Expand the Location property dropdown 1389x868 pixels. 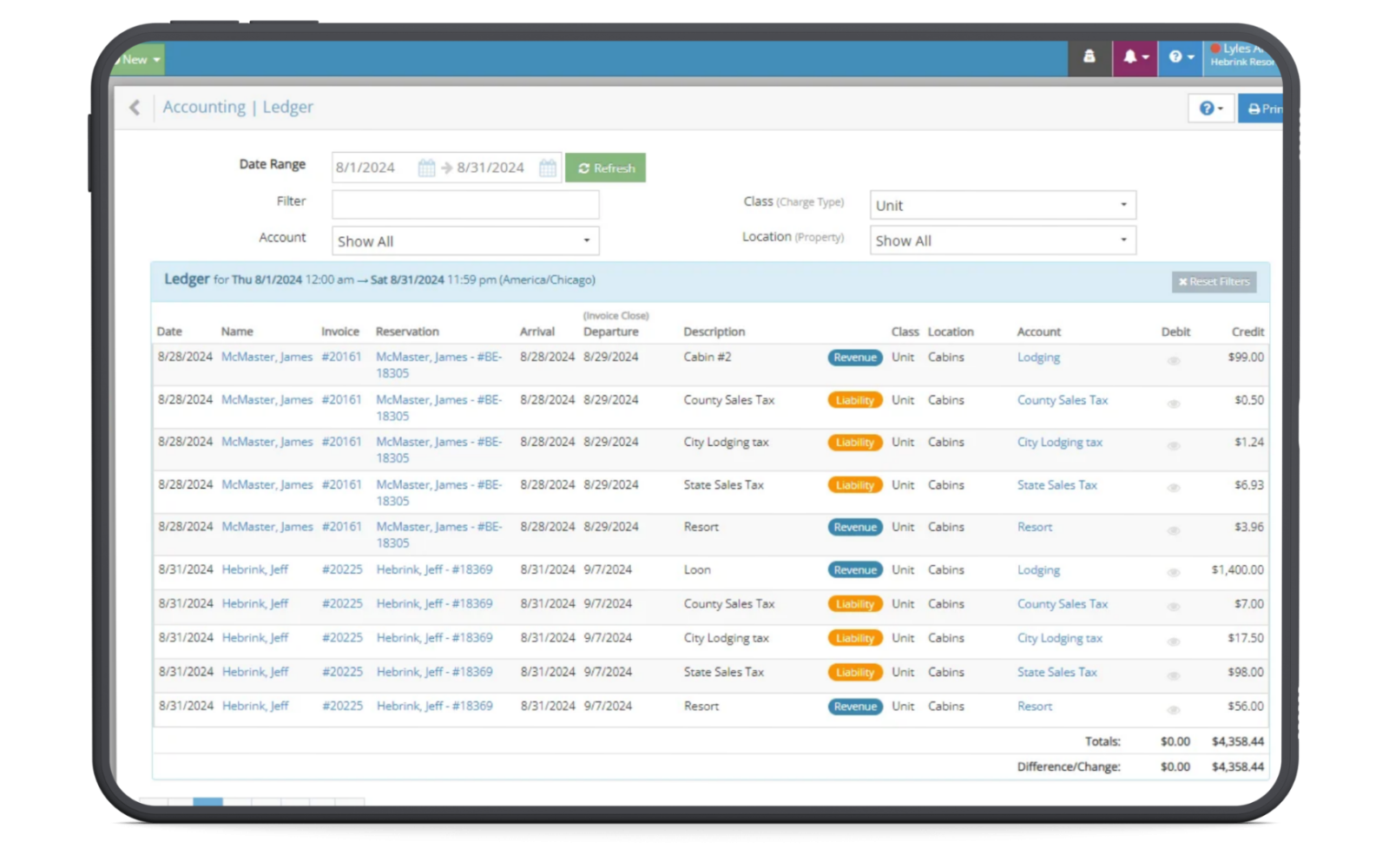click(x=1003, y=240)
